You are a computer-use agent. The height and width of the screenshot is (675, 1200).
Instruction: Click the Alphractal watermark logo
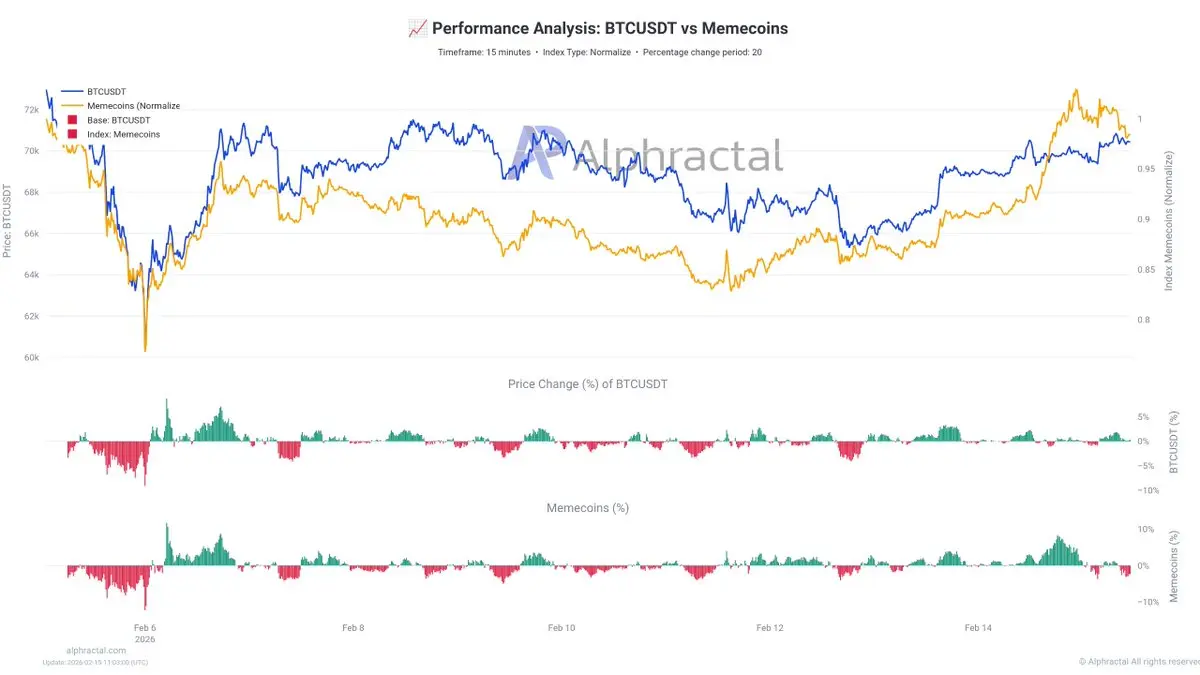point(646,155)
